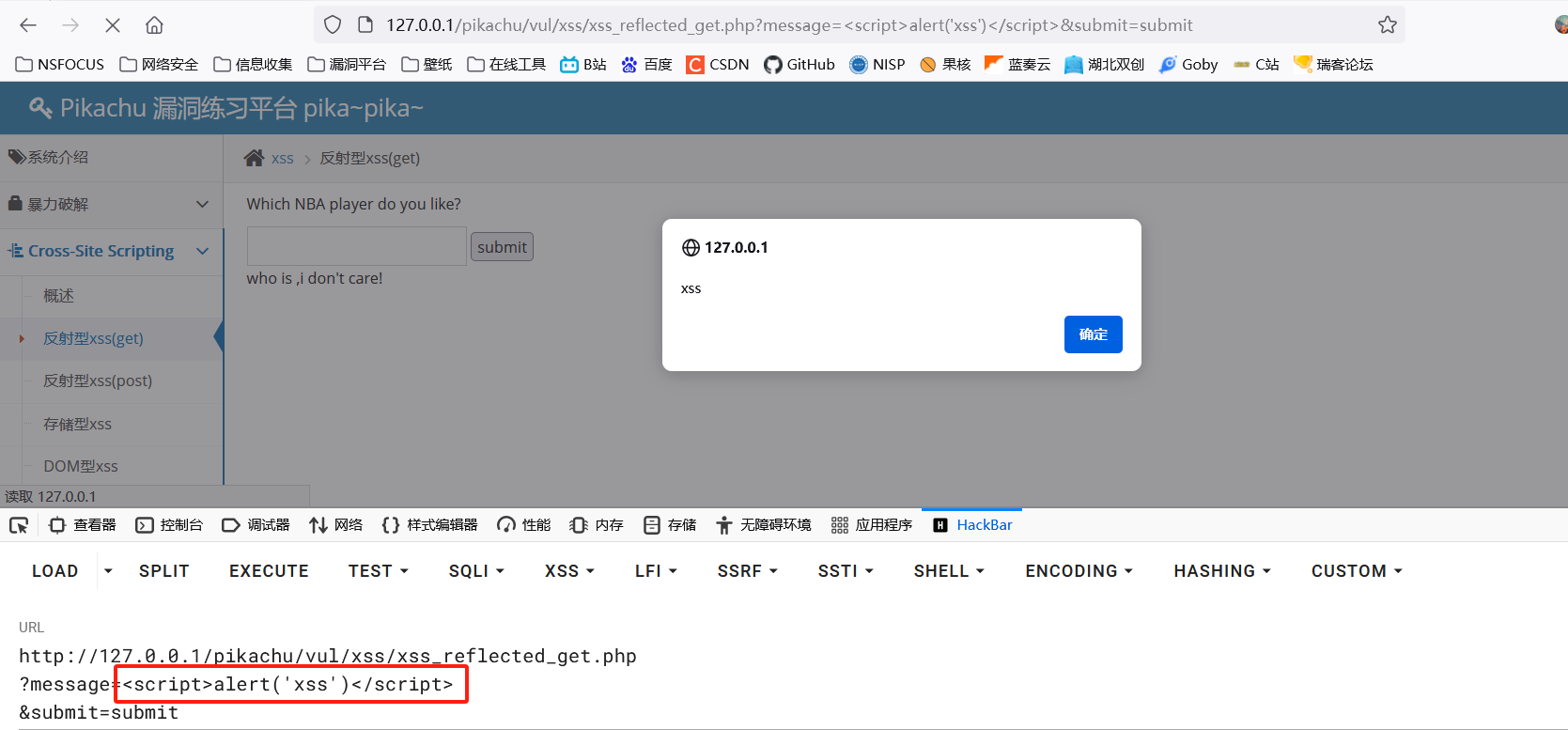Select 反射型xss(get) in the sidebar

tap(93, 338)
